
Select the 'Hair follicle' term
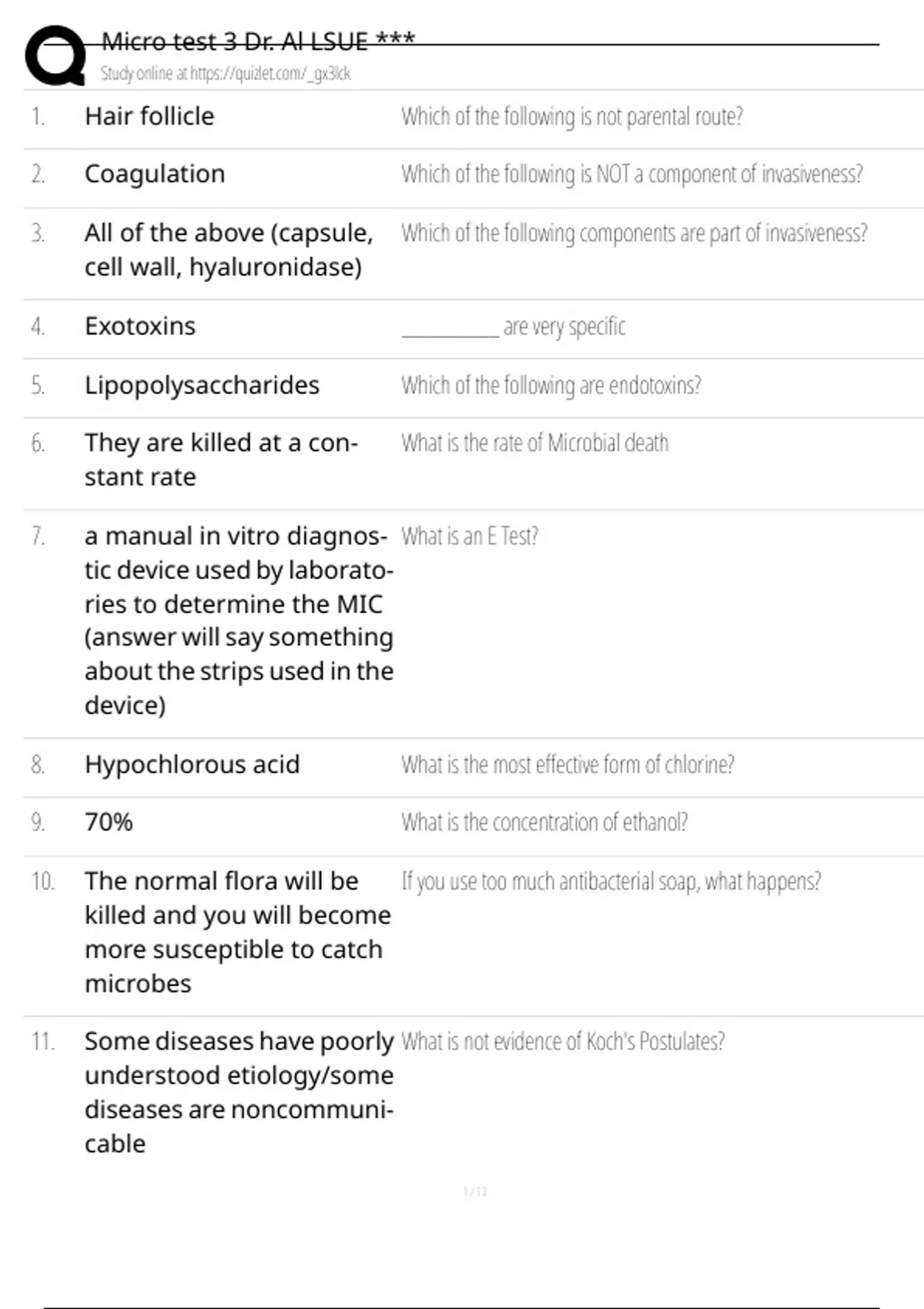coord(149,116)
